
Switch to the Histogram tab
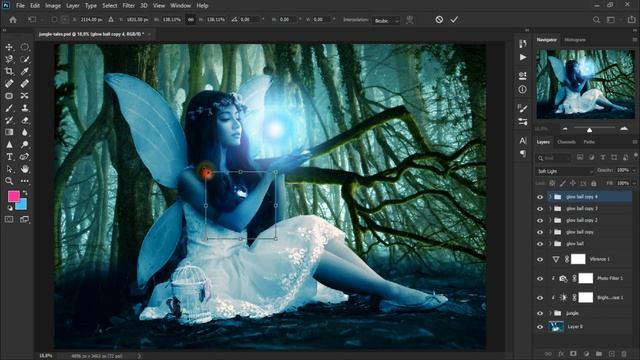pos(575,40)
